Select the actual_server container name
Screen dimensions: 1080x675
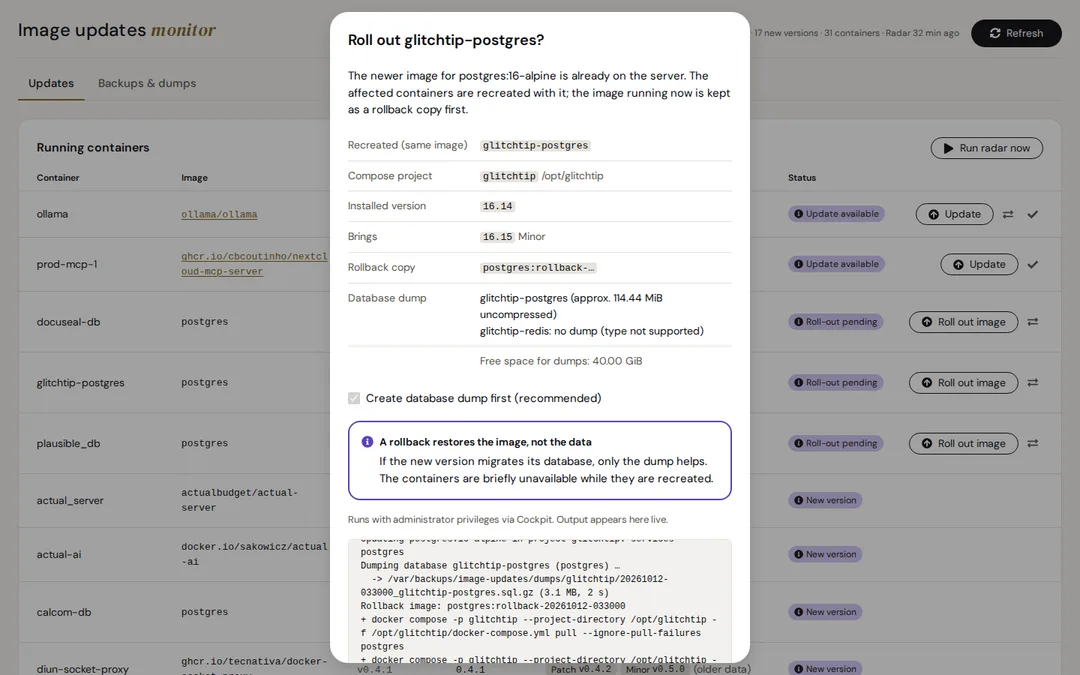point(70,501)
